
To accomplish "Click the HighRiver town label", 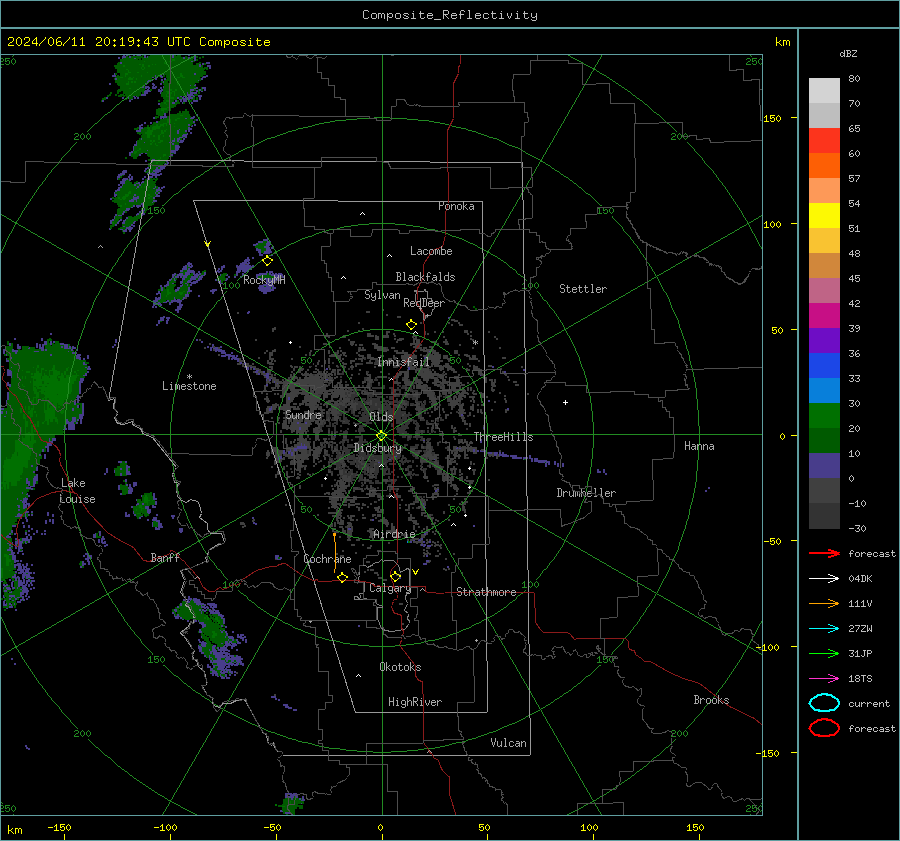I will click(415, 702).
